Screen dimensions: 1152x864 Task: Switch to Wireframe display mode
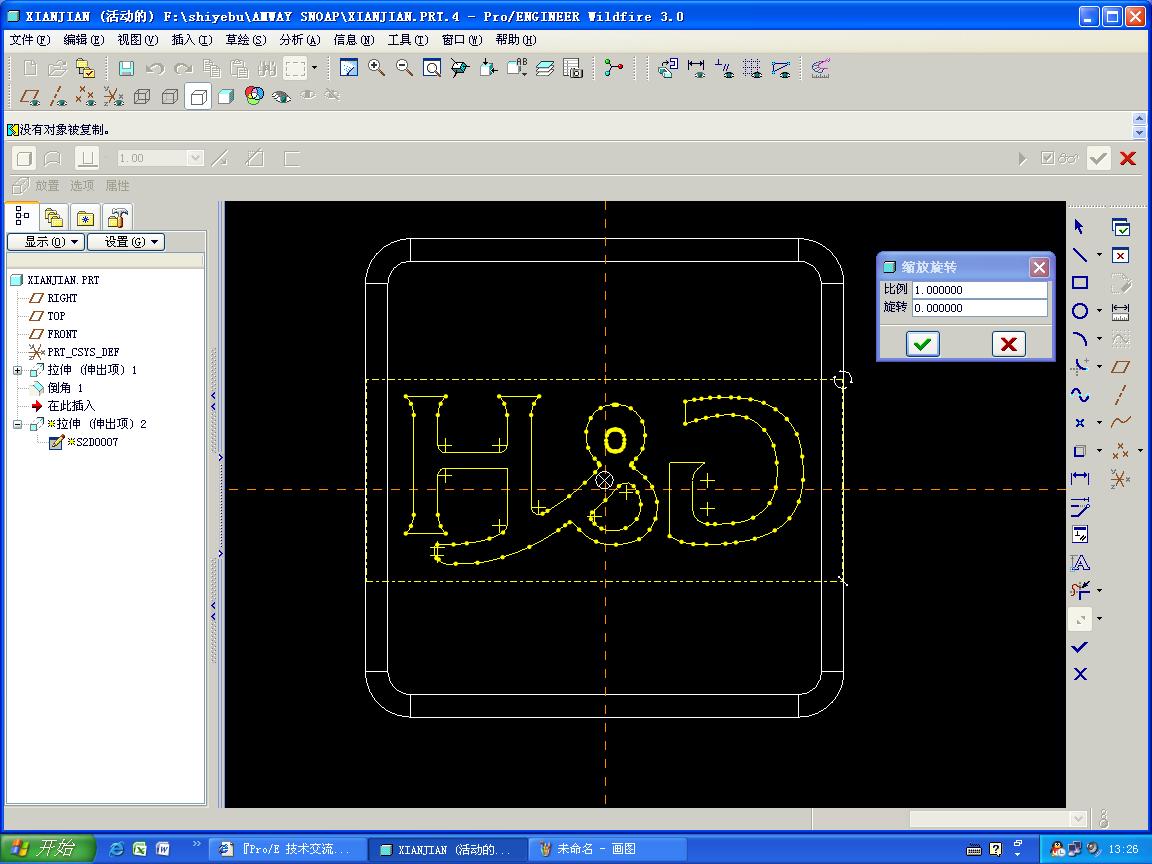[142, 96]
